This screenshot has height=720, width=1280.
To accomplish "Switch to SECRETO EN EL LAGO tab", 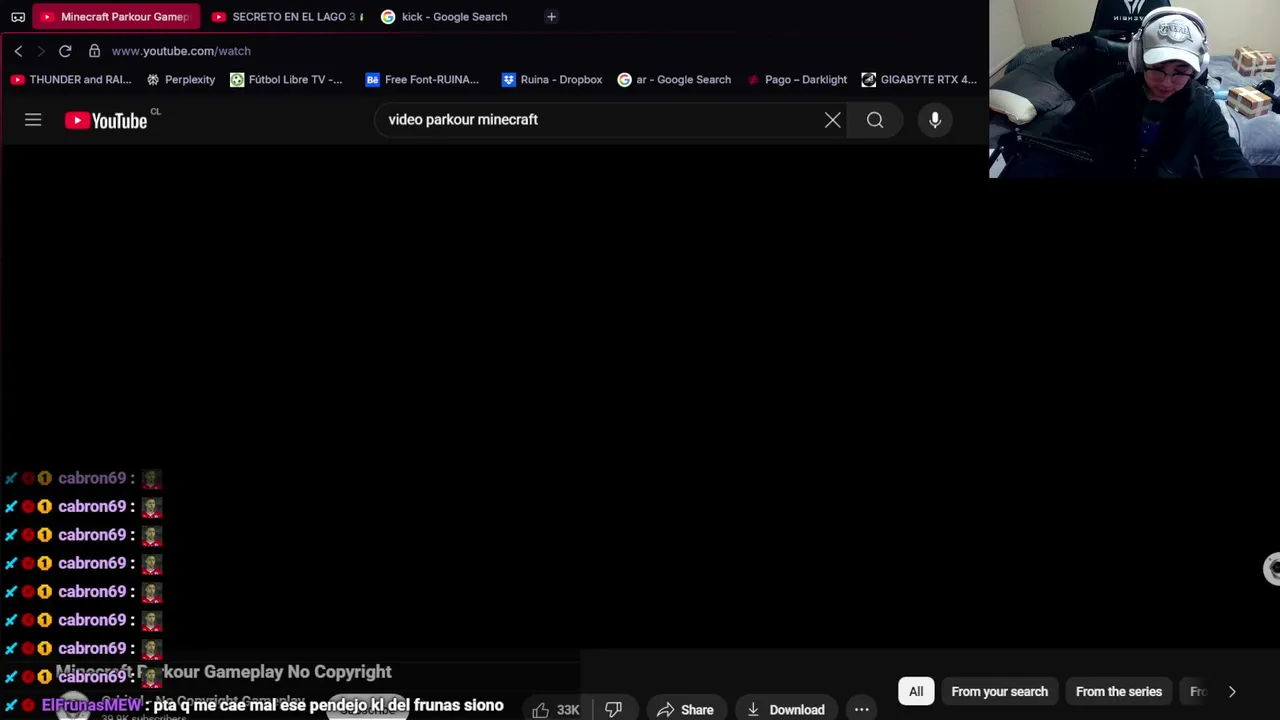I will pos(287,17).
